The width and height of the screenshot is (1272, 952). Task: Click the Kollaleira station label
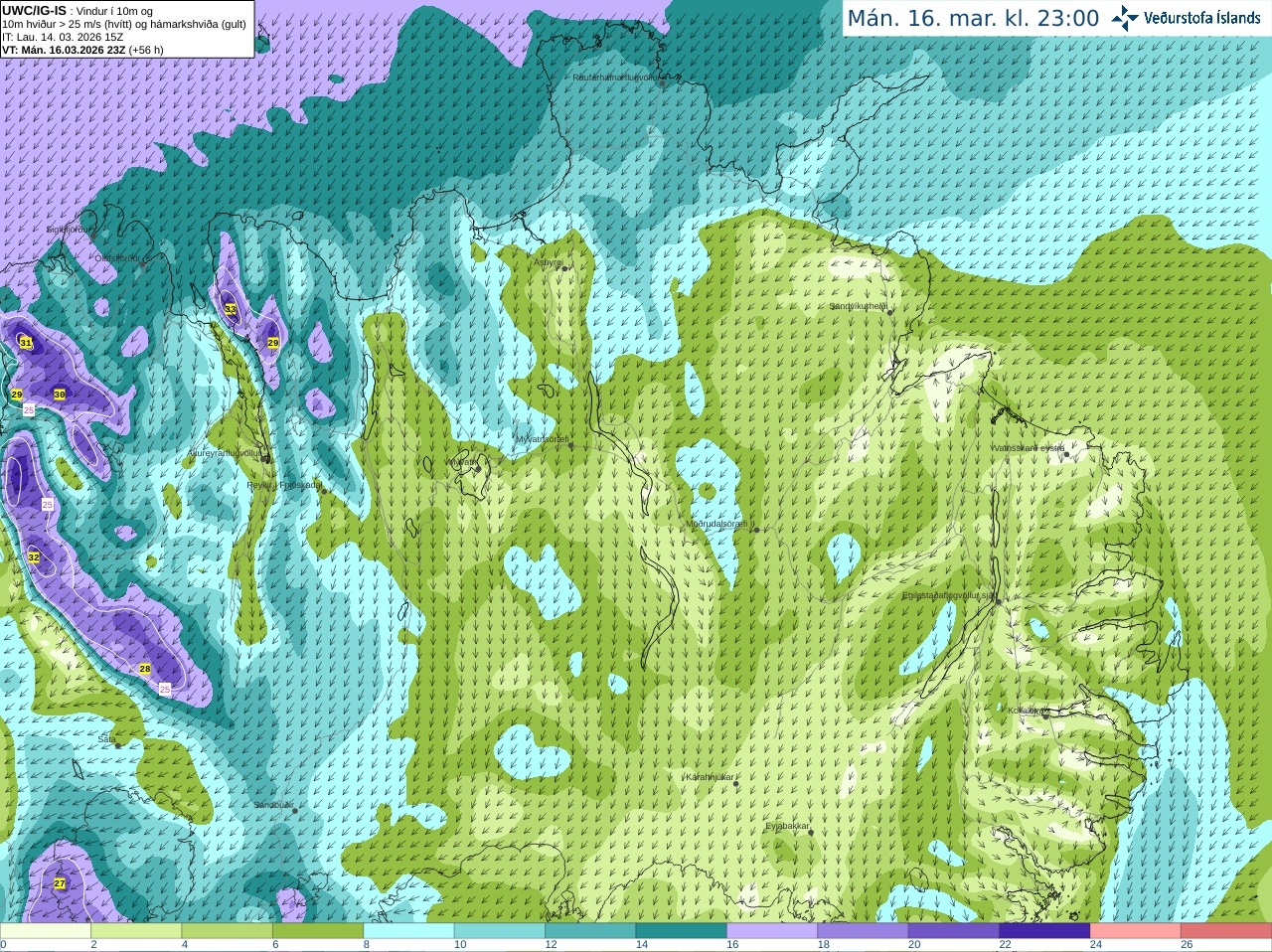[1026, 711]
